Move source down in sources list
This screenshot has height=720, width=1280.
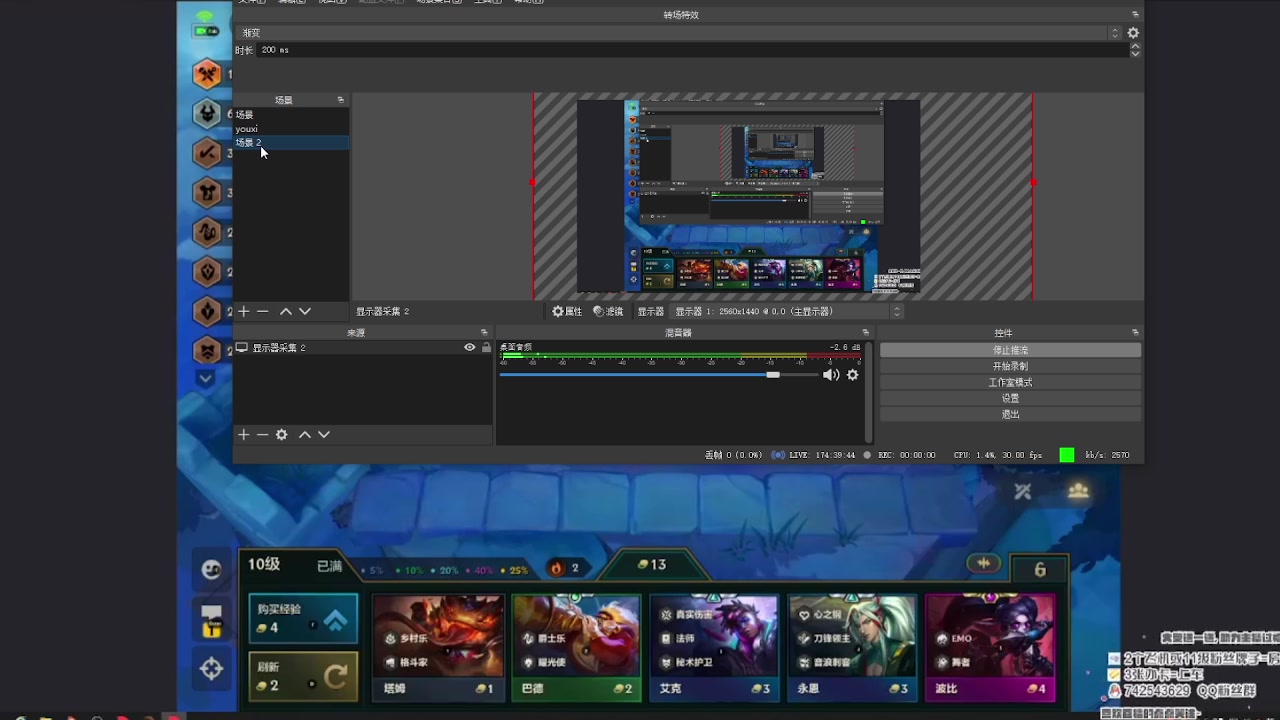324,435
